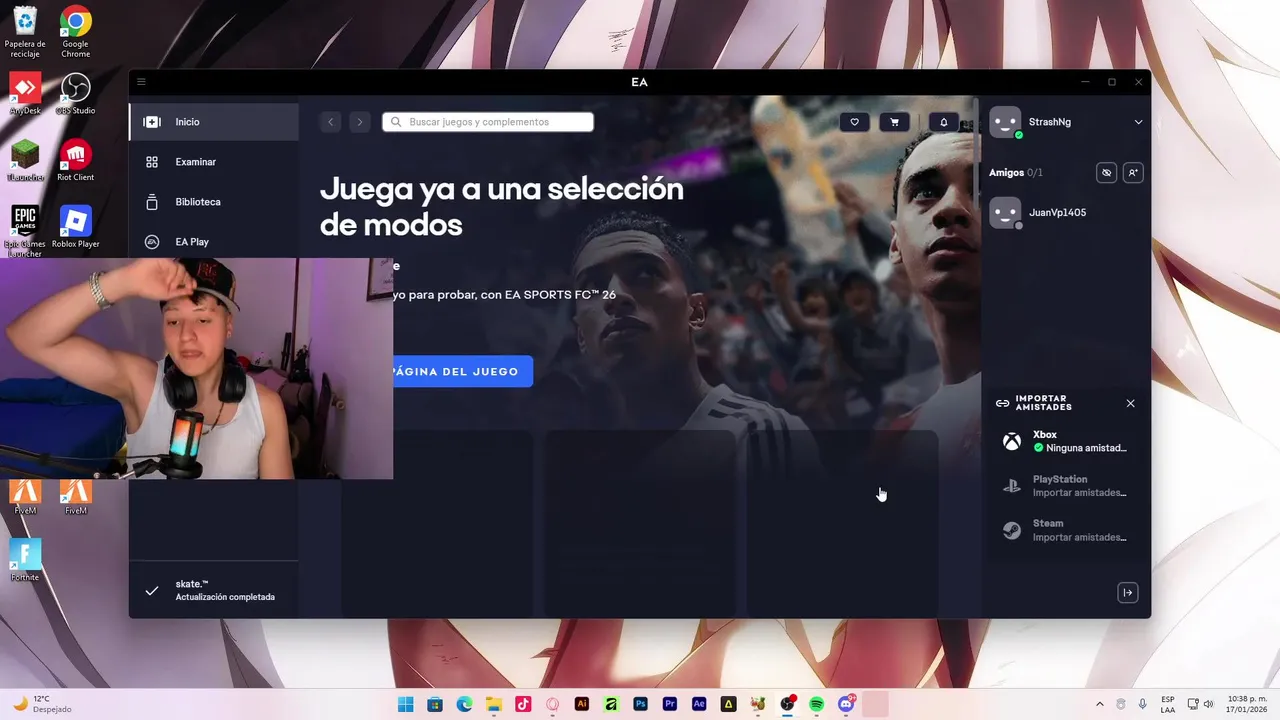Open Examinar in the sidebar
This screenshot has height=720, width=1280.
(214, 162)
